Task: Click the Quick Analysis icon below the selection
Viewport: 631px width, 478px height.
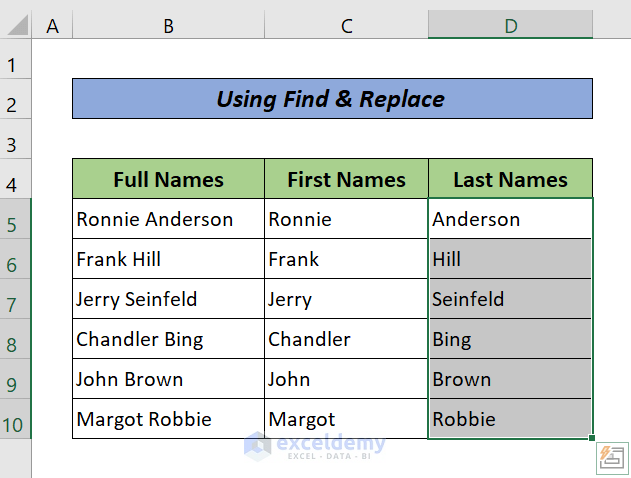Action: coord(610,456)
